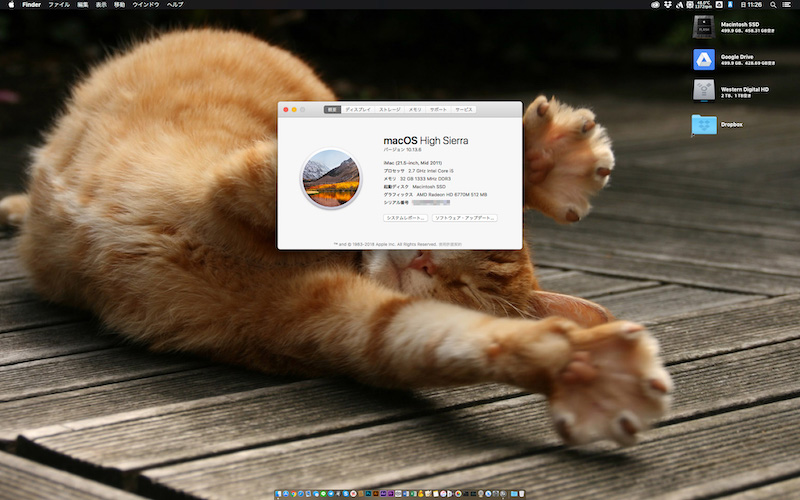Click the temperature and rpm monitor readout
This screenshot has width=800, height=500.
[704, 5]
